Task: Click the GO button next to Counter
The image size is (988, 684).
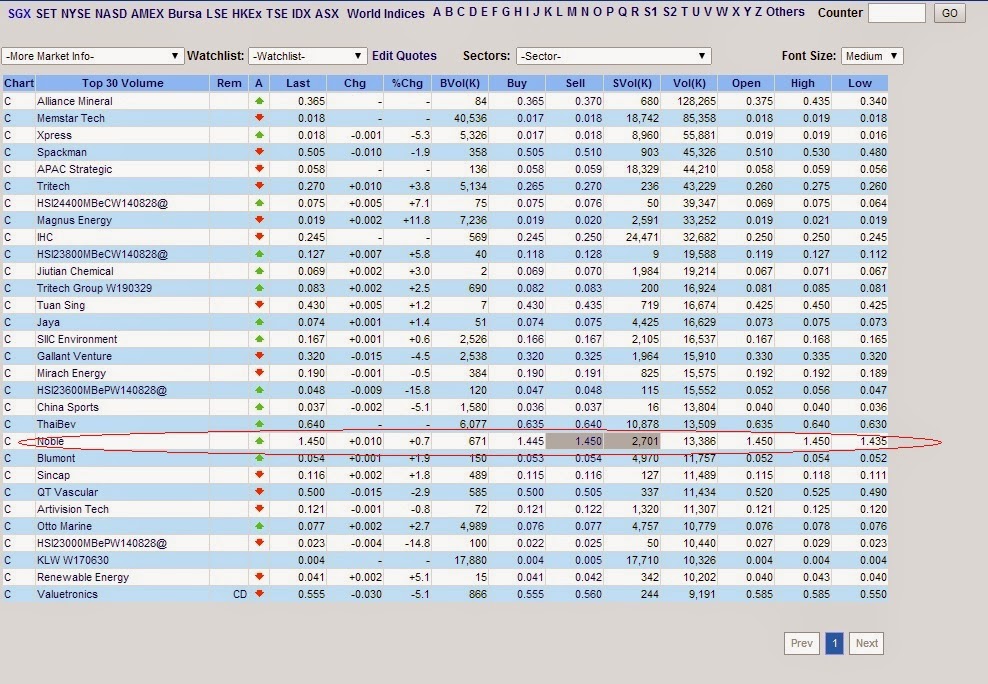Action: click(950, 13)
